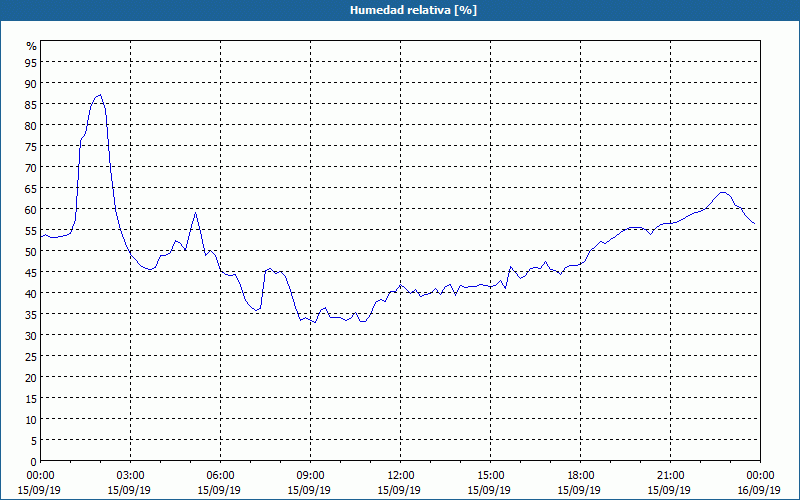The width and height of the screenshot is (800, 500).
Task: Click the 'Humedad relativa [%]' chart title
Action: click(x=413, y=10)
